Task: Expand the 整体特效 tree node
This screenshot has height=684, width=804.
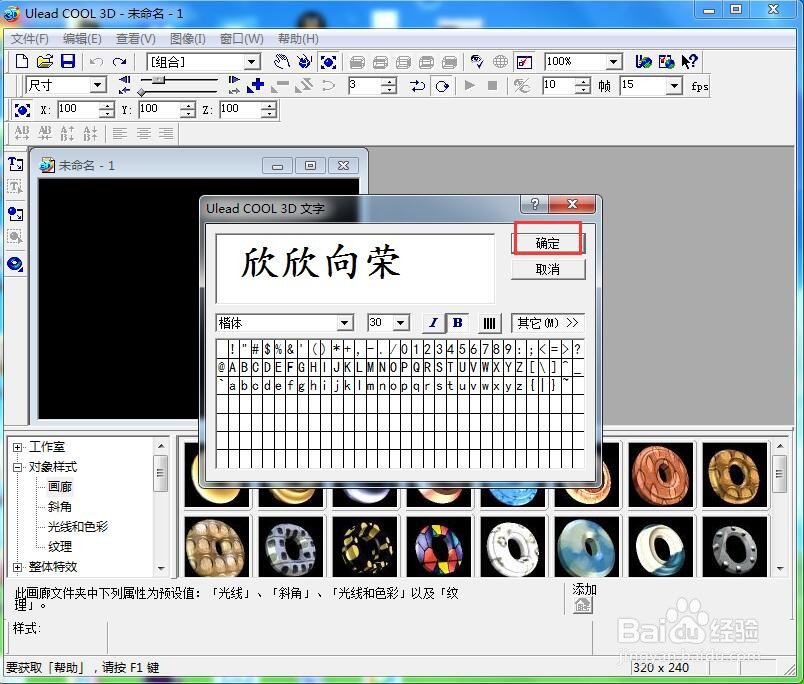Action: (x=17, y=567)
